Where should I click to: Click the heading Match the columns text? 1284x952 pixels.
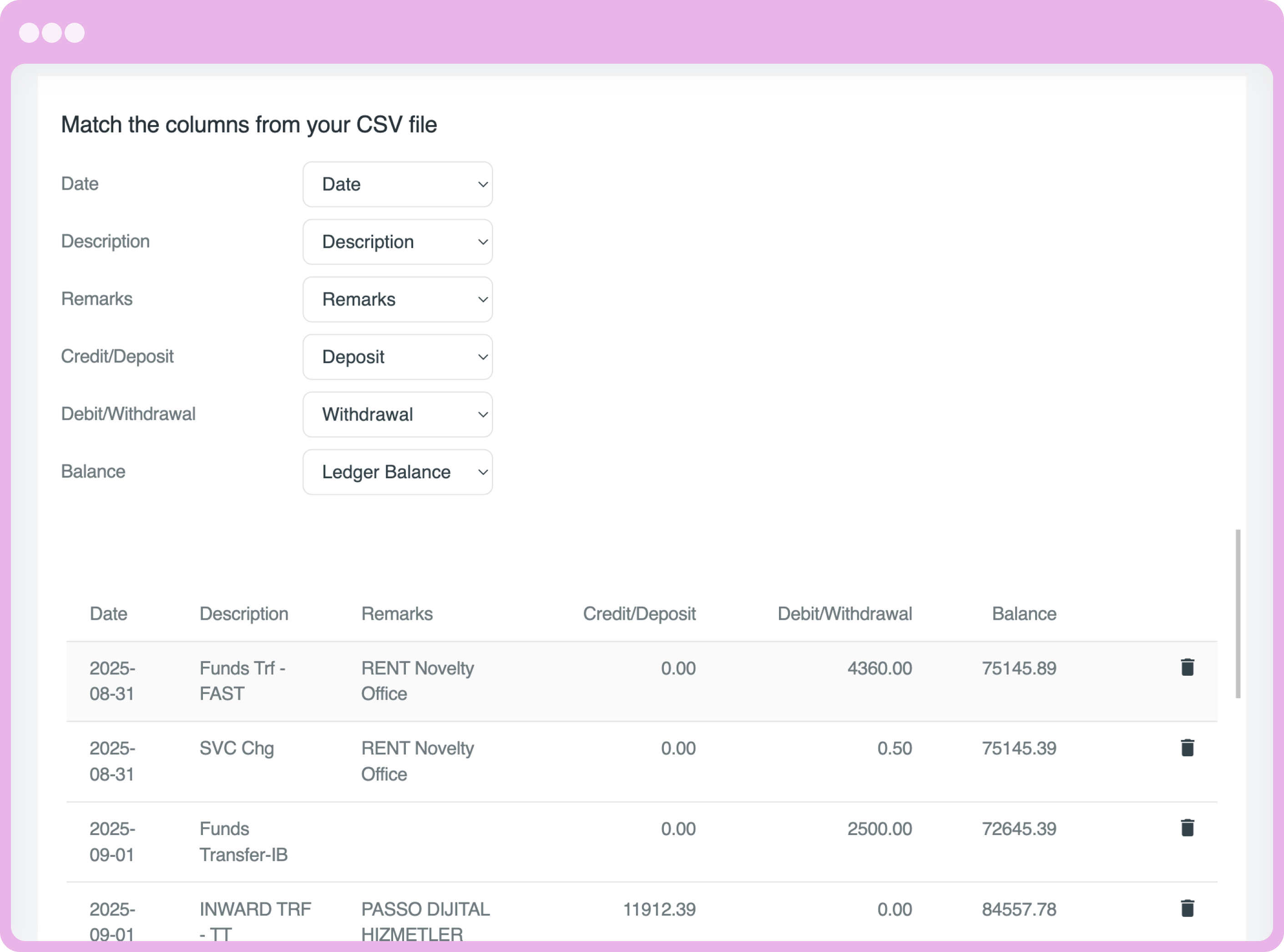point(249,125)
